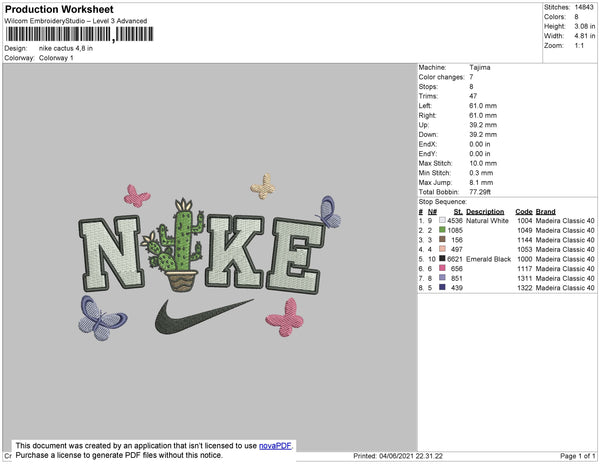
Task: Click the Up value '39.2 mm'
Action: pyautogui.click(x=483, y=125)
